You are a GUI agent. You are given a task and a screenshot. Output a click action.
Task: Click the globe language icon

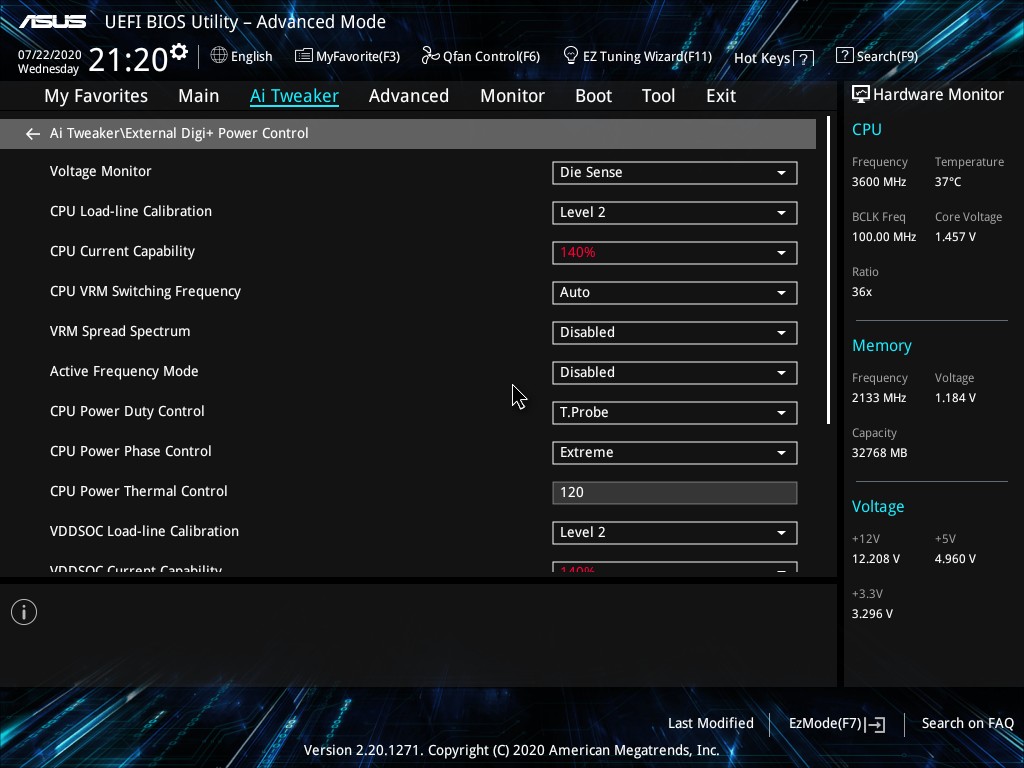(219, 56)
